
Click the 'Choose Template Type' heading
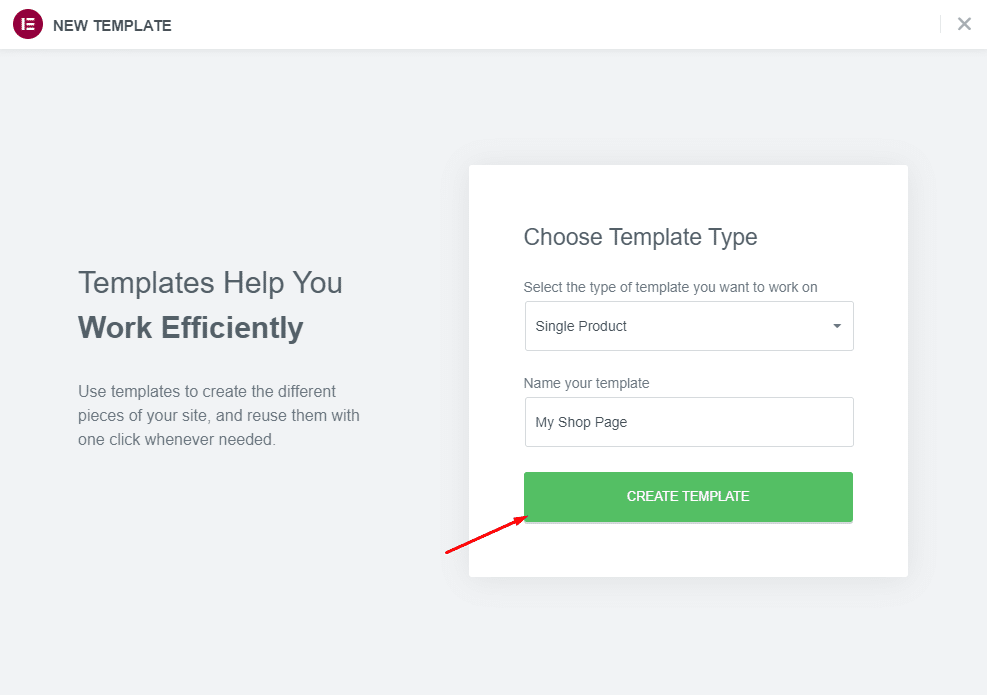coord(640,237)
